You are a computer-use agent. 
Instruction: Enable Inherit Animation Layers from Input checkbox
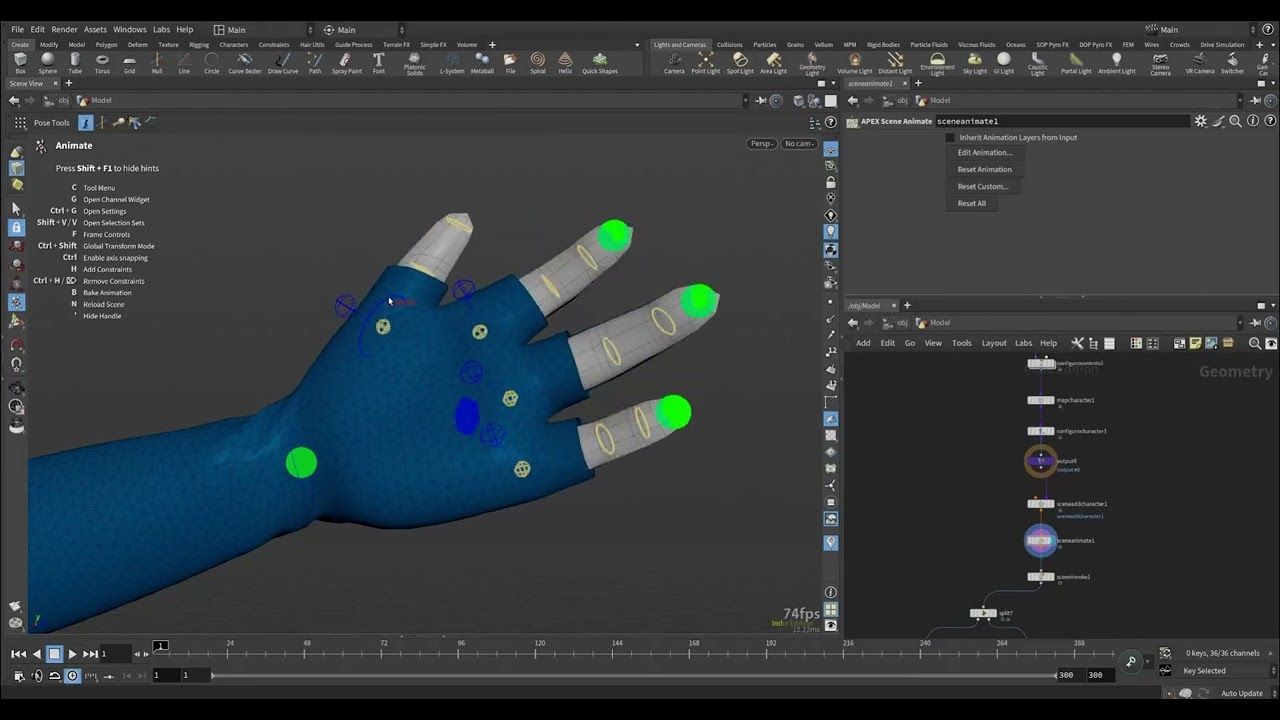coord(950,137)
